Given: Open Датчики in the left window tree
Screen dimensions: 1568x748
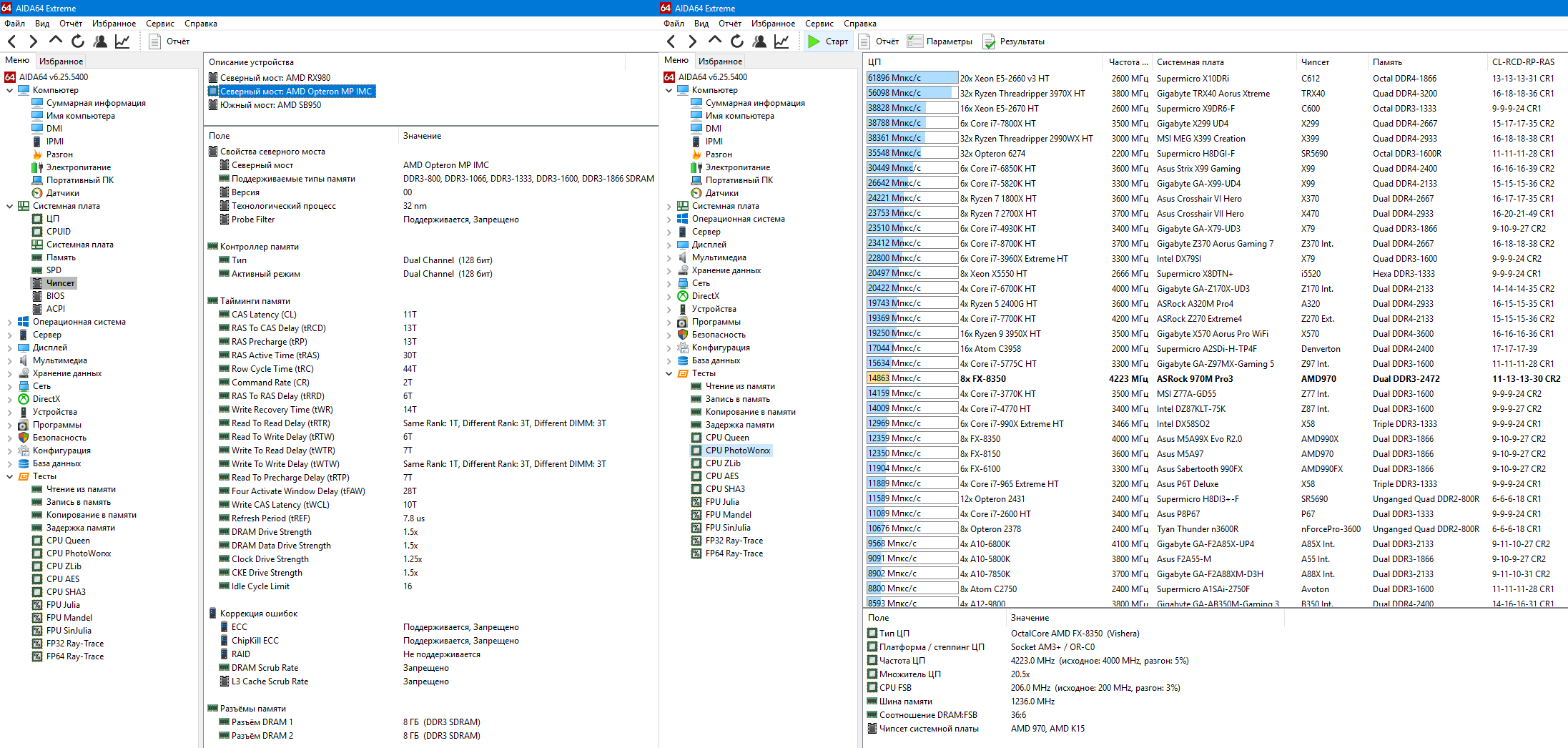Looking at the screenshot, I should (63, 193).
